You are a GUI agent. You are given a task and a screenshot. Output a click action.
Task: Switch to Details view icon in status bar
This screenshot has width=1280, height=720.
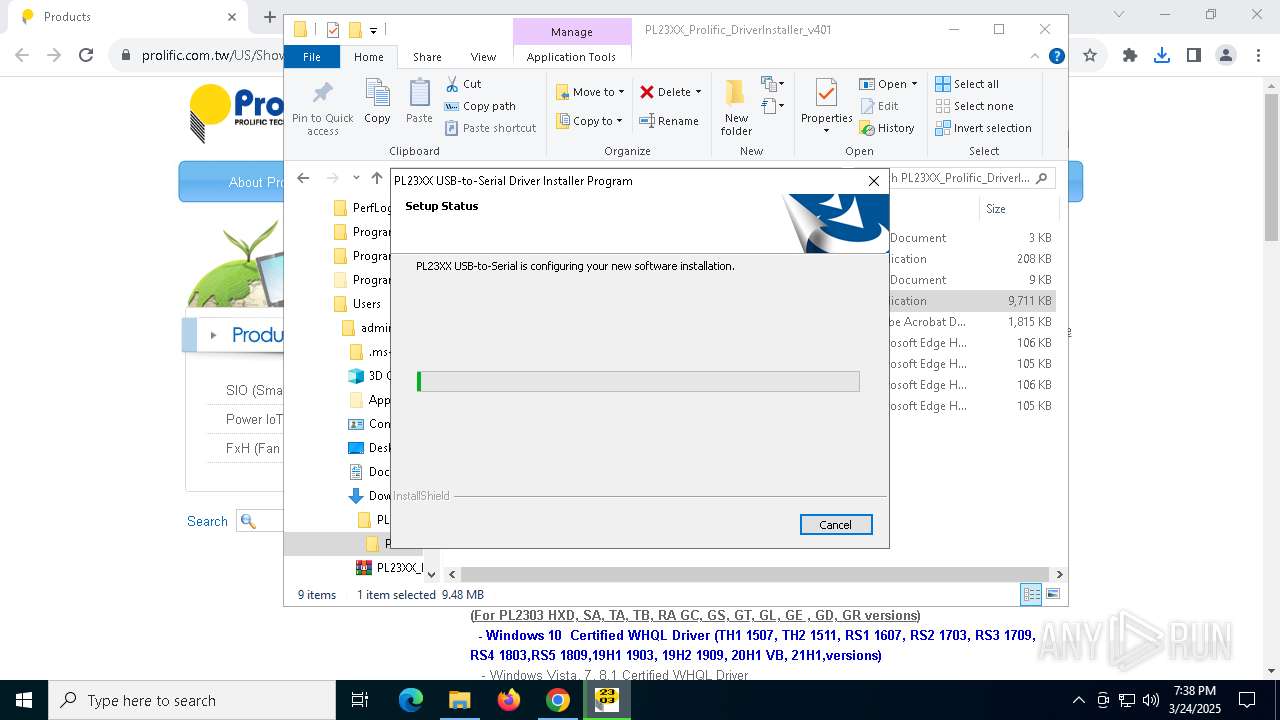[x=1030, y=594]
